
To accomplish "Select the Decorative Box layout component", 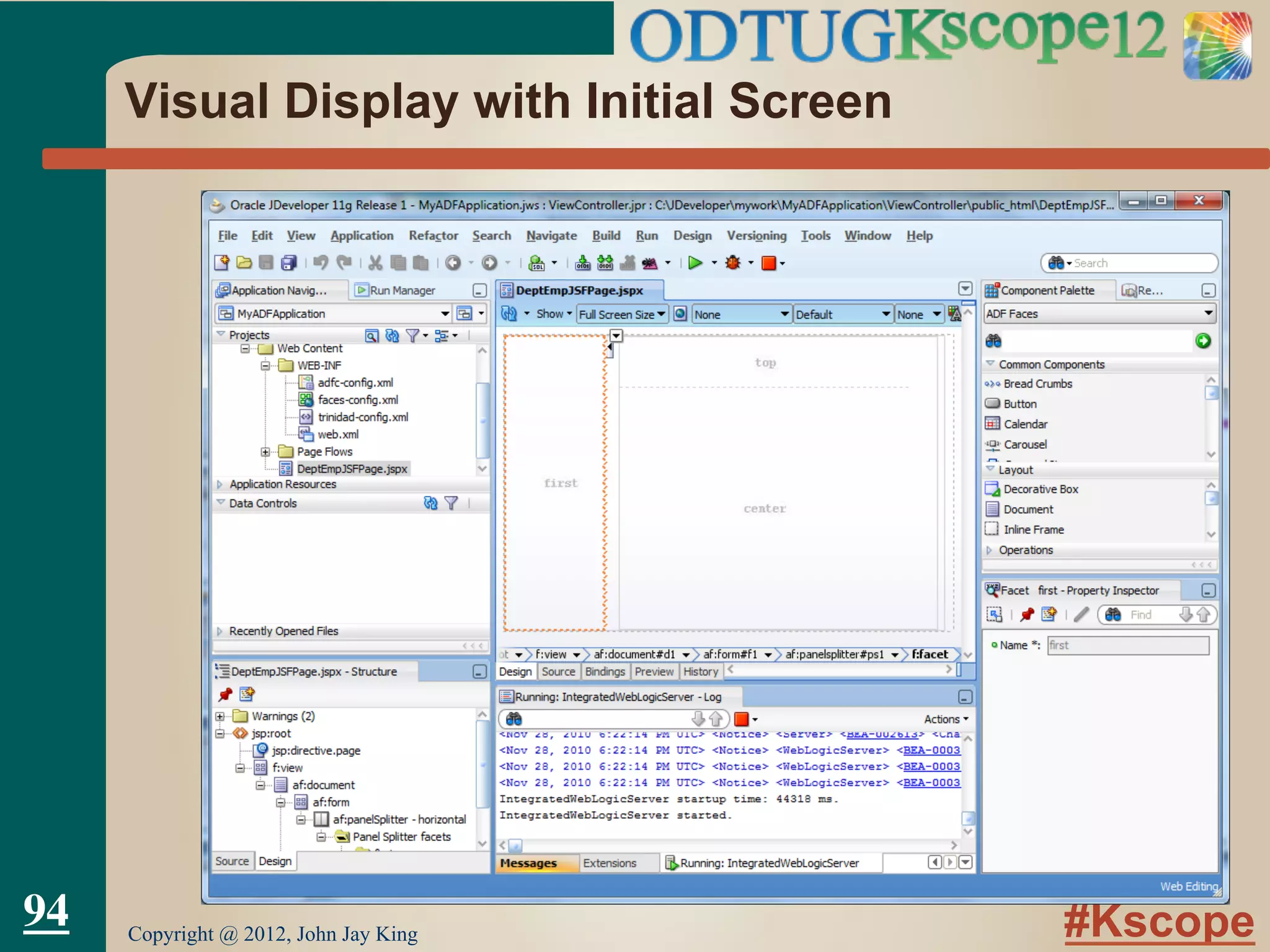I will [x=1041, y=489].
